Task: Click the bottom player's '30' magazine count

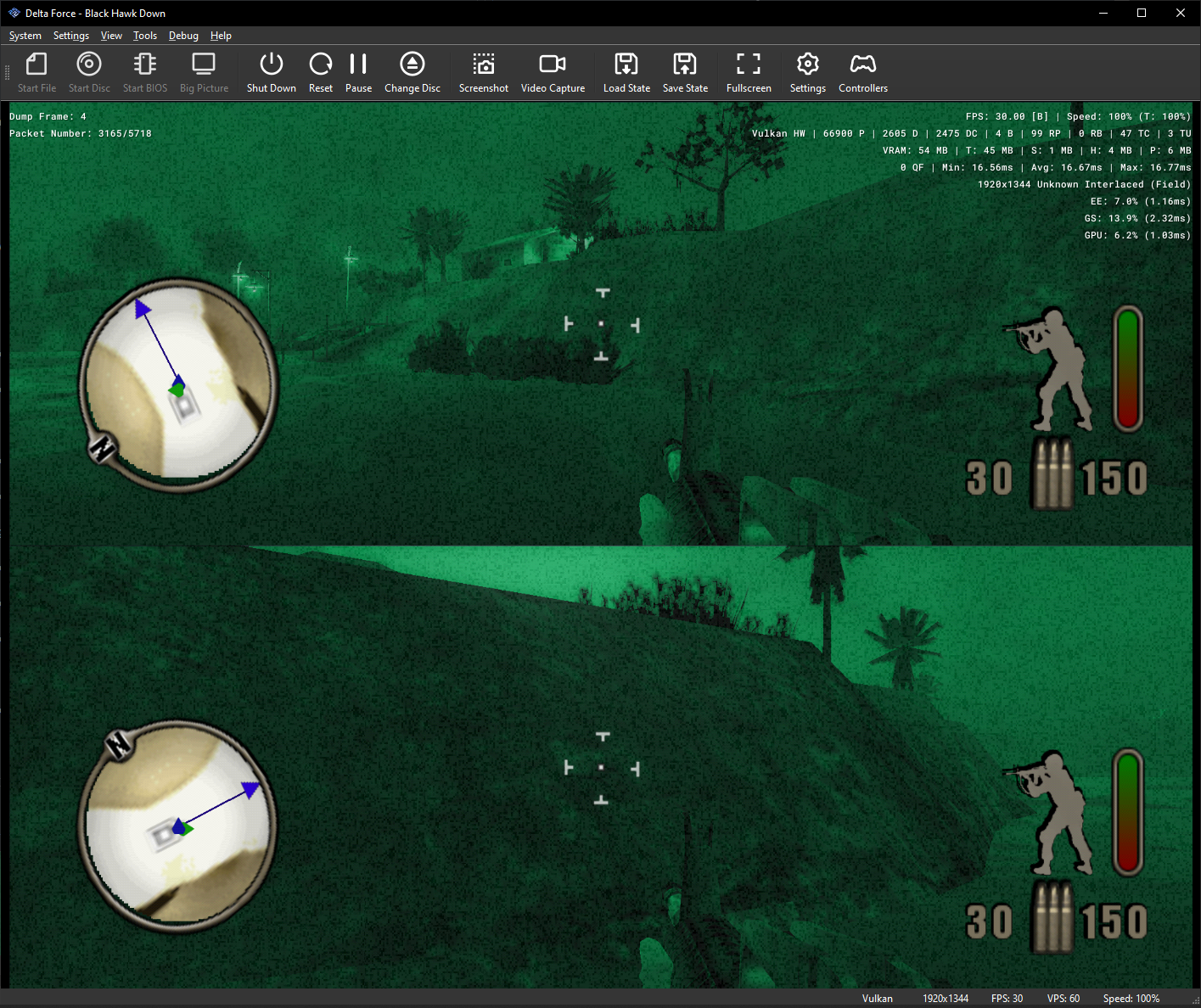Action: point(989,922)
